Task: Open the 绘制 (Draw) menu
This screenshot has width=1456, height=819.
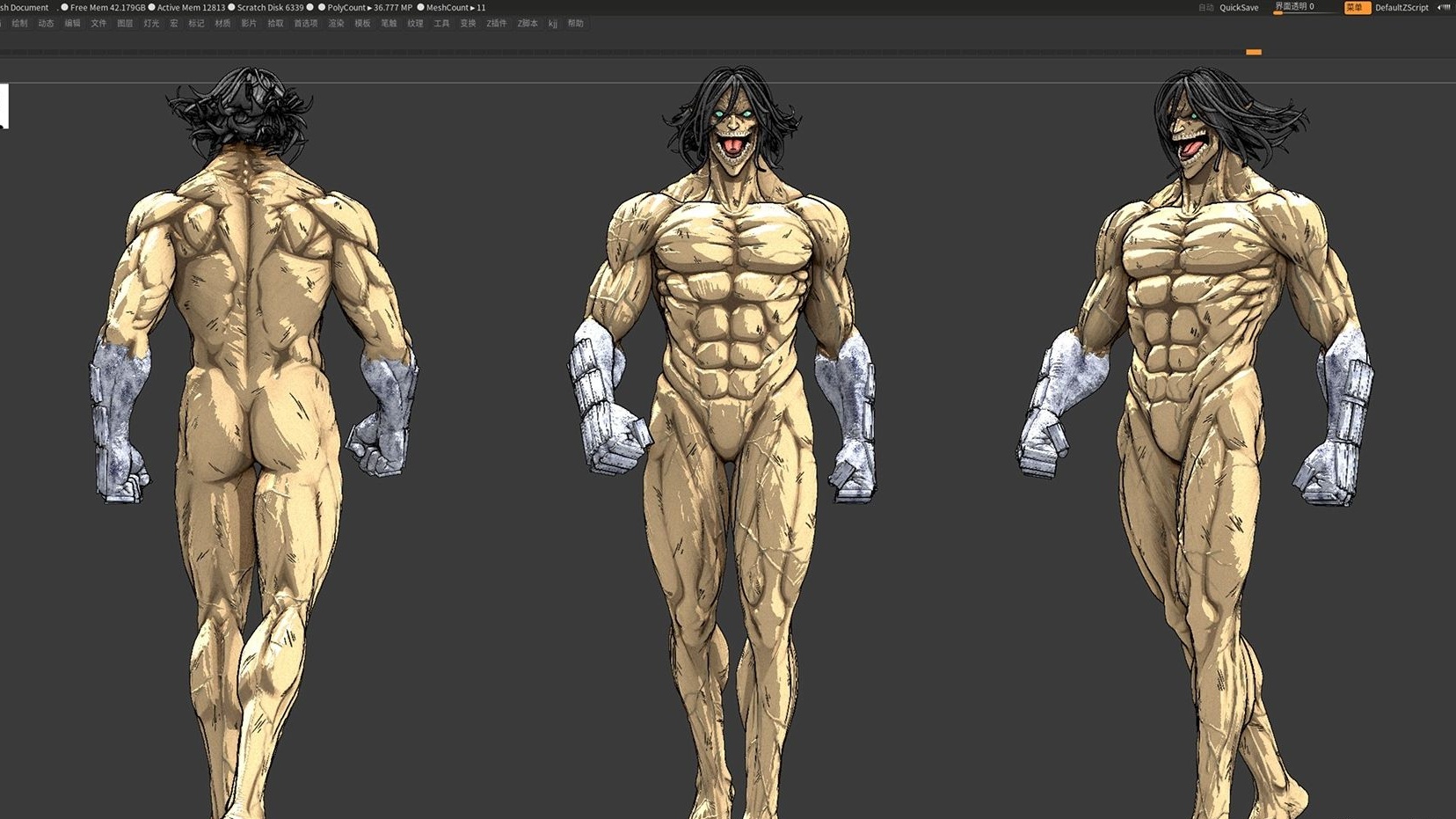Action: click(x=19, y=24)
